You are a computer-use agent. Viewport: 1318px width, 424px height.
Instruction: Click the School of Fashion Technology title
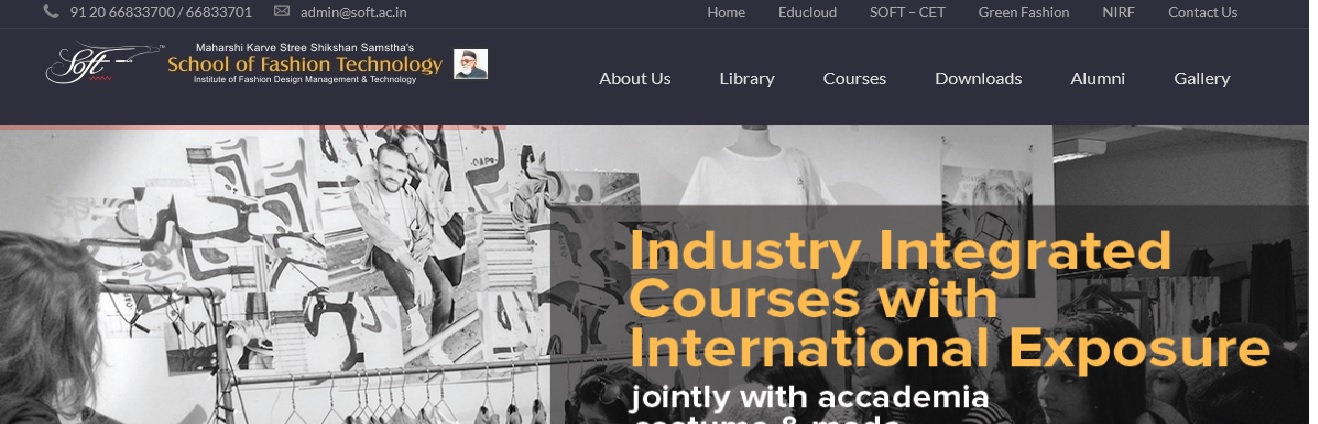(x=305, y=65)
